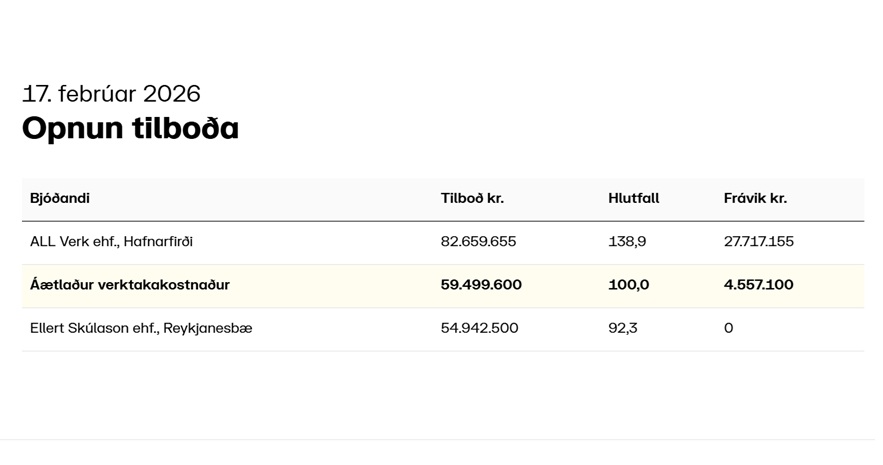This screenshot has height=465, width=883.
Task: Select the bid amount 82.659.655
Action: pos(478,242)
